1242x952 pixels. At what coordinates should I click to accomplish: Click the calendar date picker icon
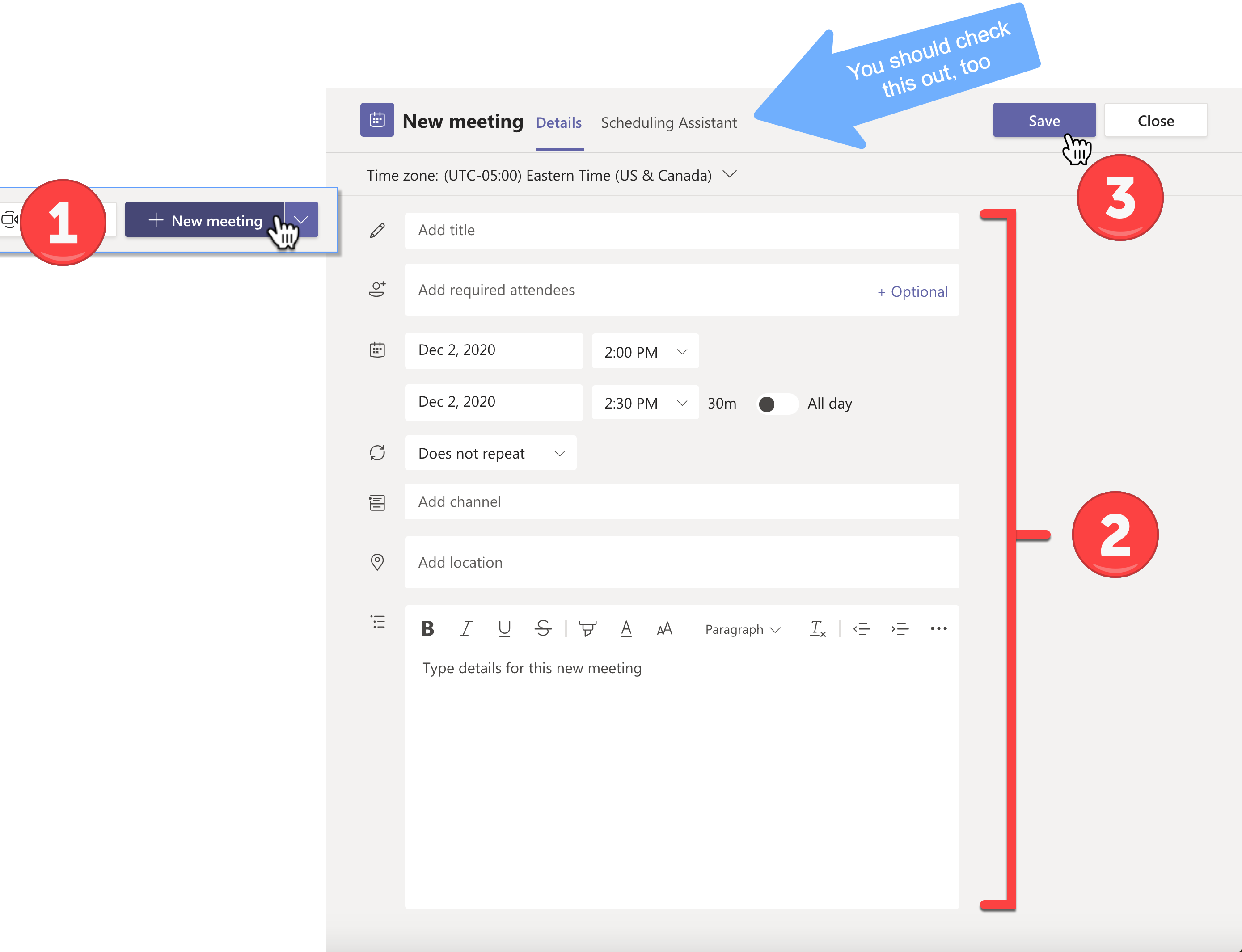coord(378,350)
